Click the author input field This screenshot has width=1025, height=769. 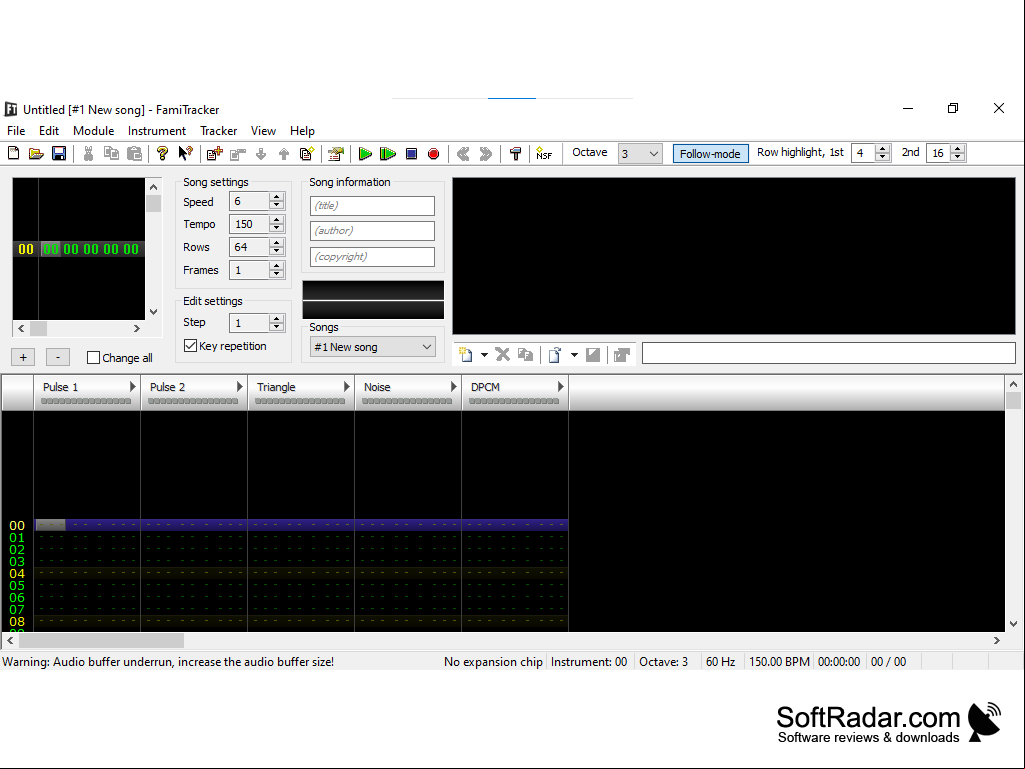click(372, 231)
